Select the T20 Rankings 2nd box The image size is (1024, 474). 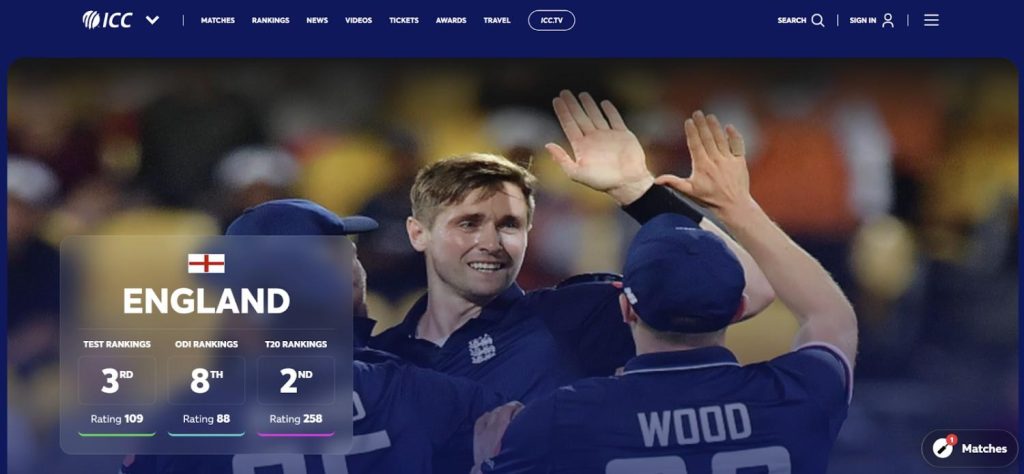(x=296, y=380)
